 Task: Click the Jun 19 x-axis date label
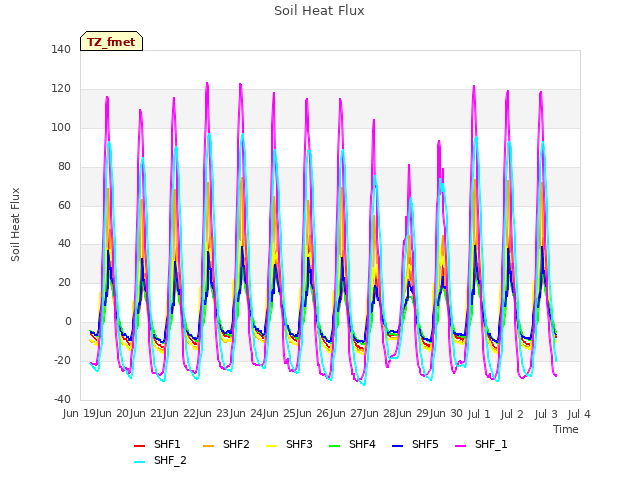80,414
